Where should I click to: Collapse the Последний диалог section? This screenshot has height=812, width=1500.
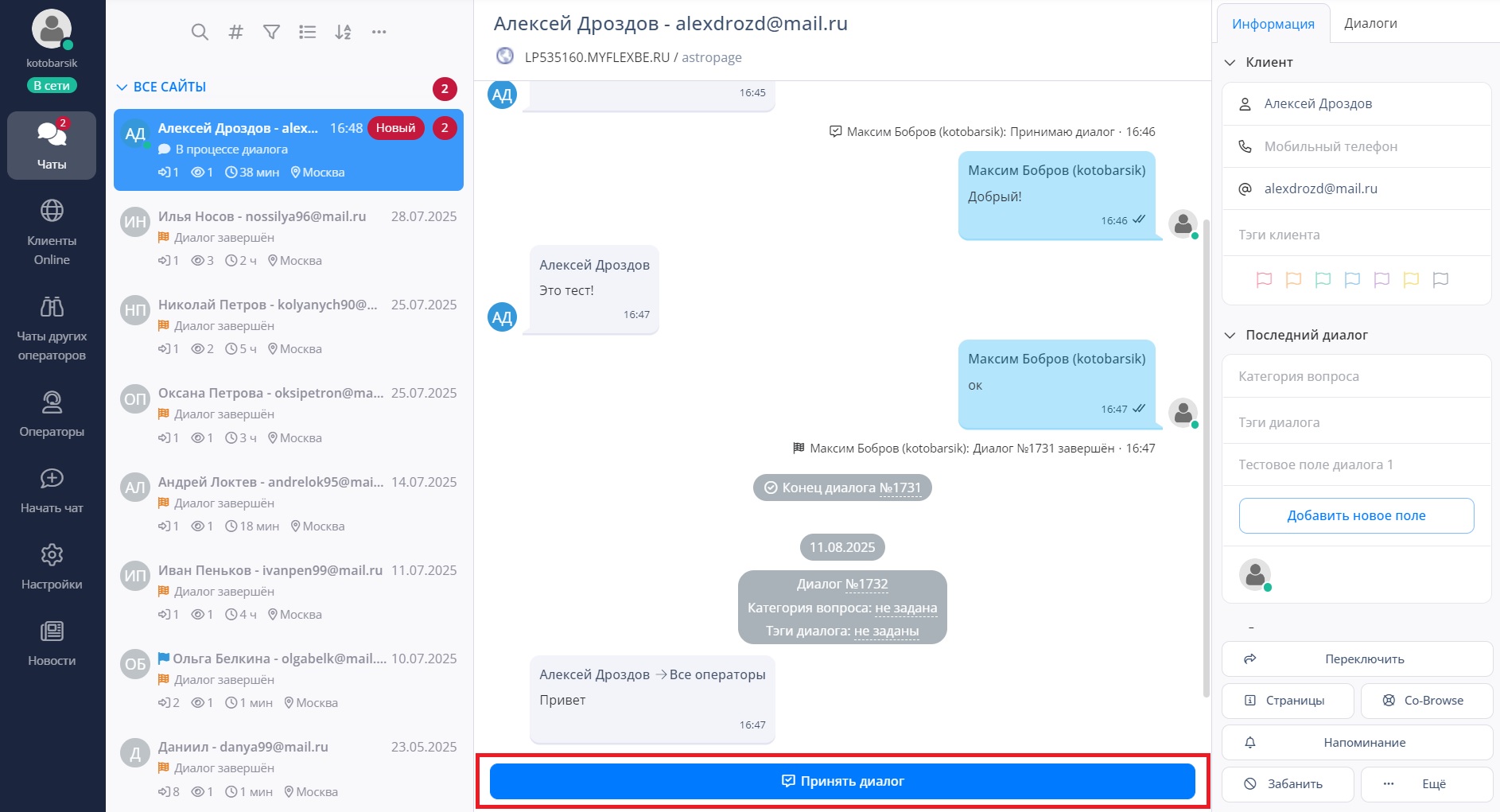1230,335
